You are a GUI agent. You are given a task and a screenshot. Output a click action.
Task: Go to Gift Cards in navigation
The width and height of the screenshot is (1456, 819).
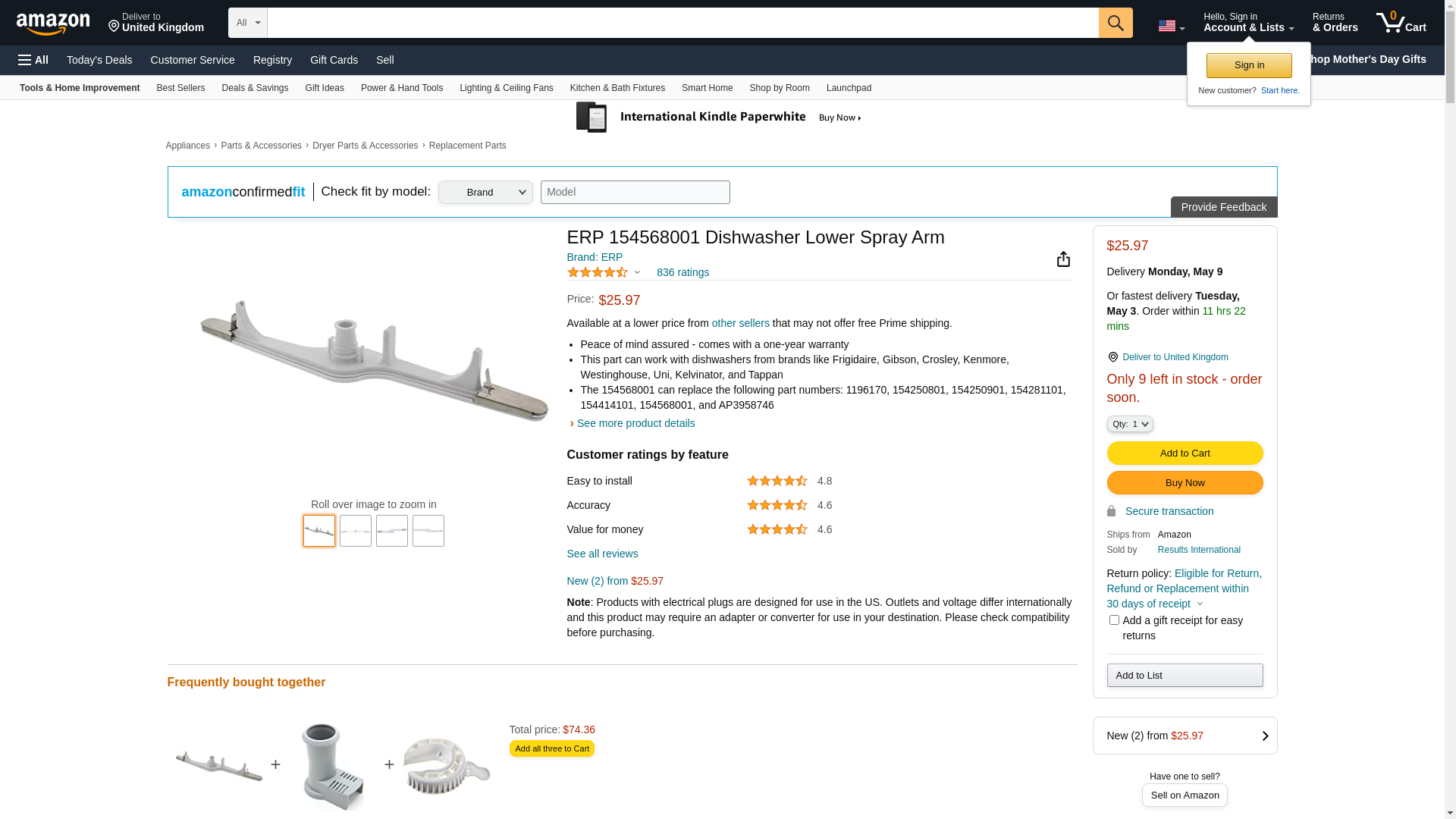pyautogui.click(x=334, y=60)
